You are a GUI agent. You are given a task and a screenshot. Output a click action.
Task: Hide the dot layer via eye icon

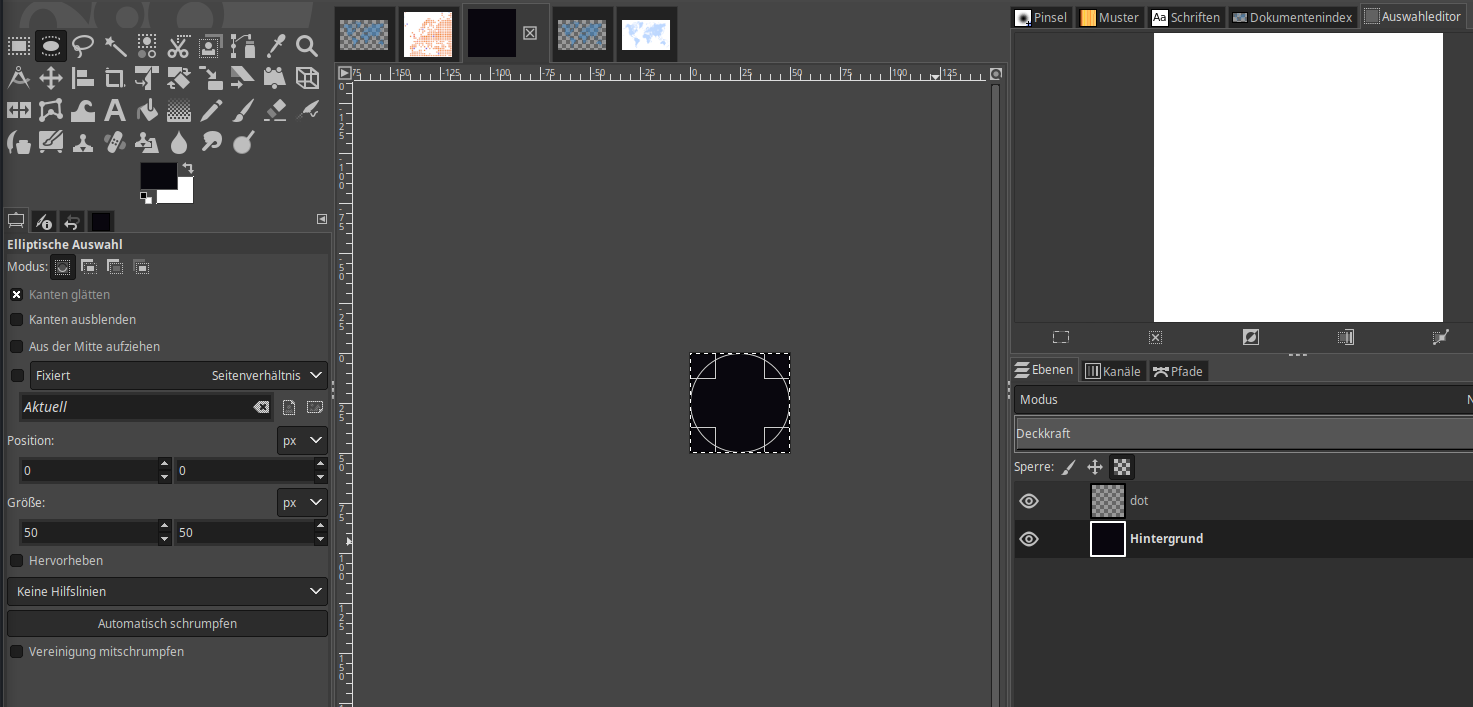[1028, 501]
